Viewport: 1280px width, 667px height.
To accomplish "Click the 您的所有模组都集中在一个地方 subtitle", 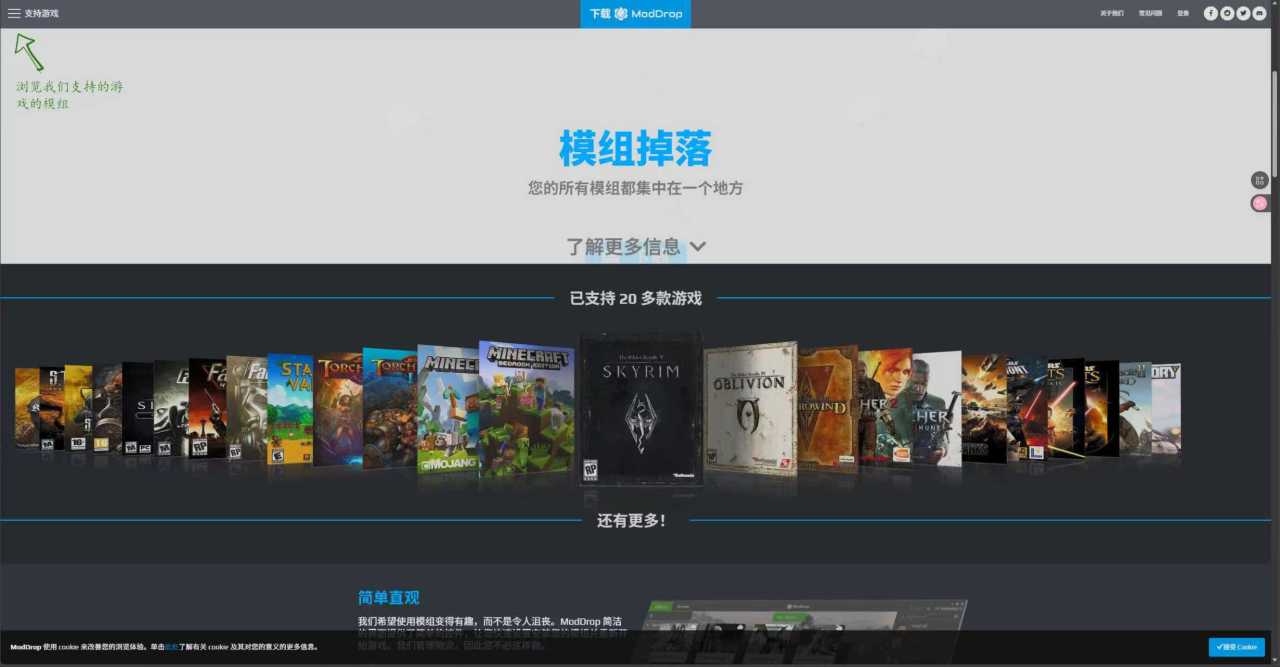I will point(635,188).
